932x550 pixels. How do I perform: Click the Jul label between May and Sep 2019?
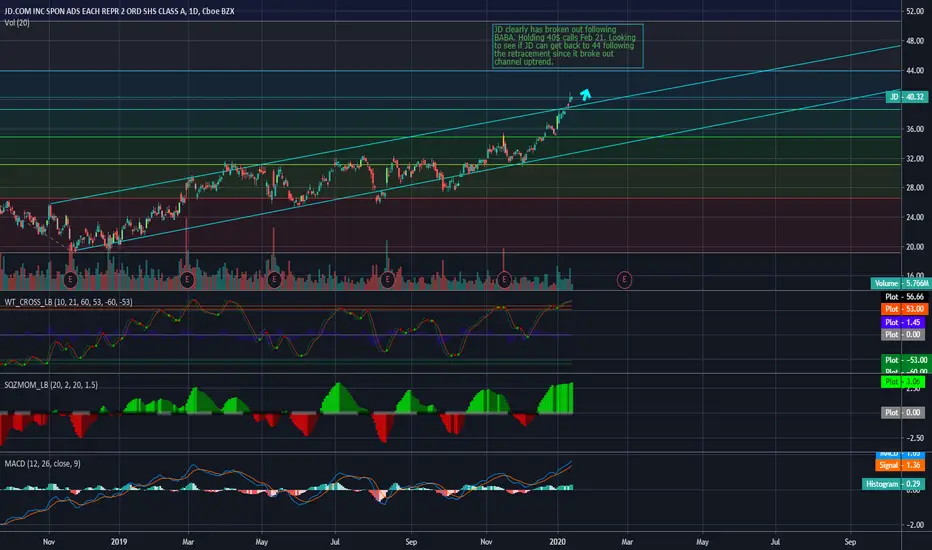(335, 542)
